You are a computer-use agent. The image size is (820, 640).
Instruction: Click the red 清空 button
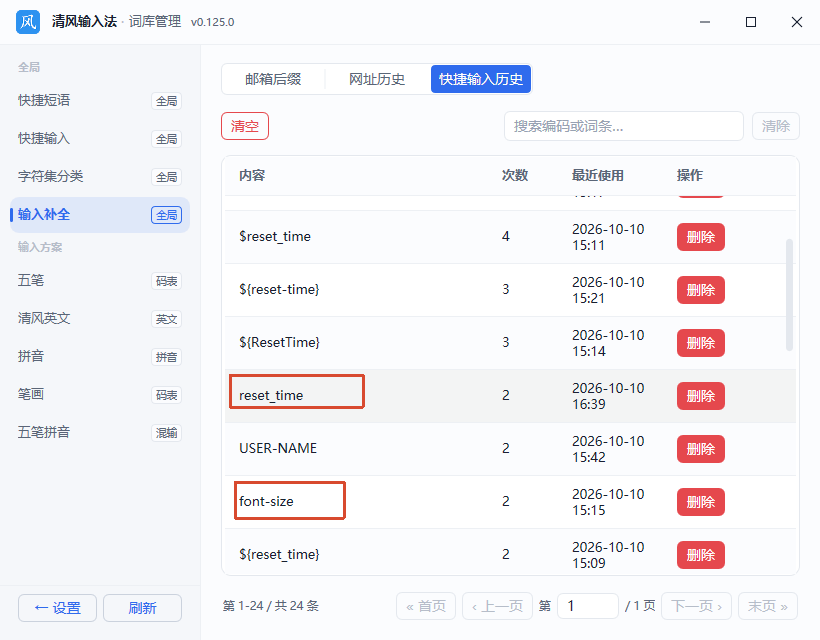click(245, 126)
